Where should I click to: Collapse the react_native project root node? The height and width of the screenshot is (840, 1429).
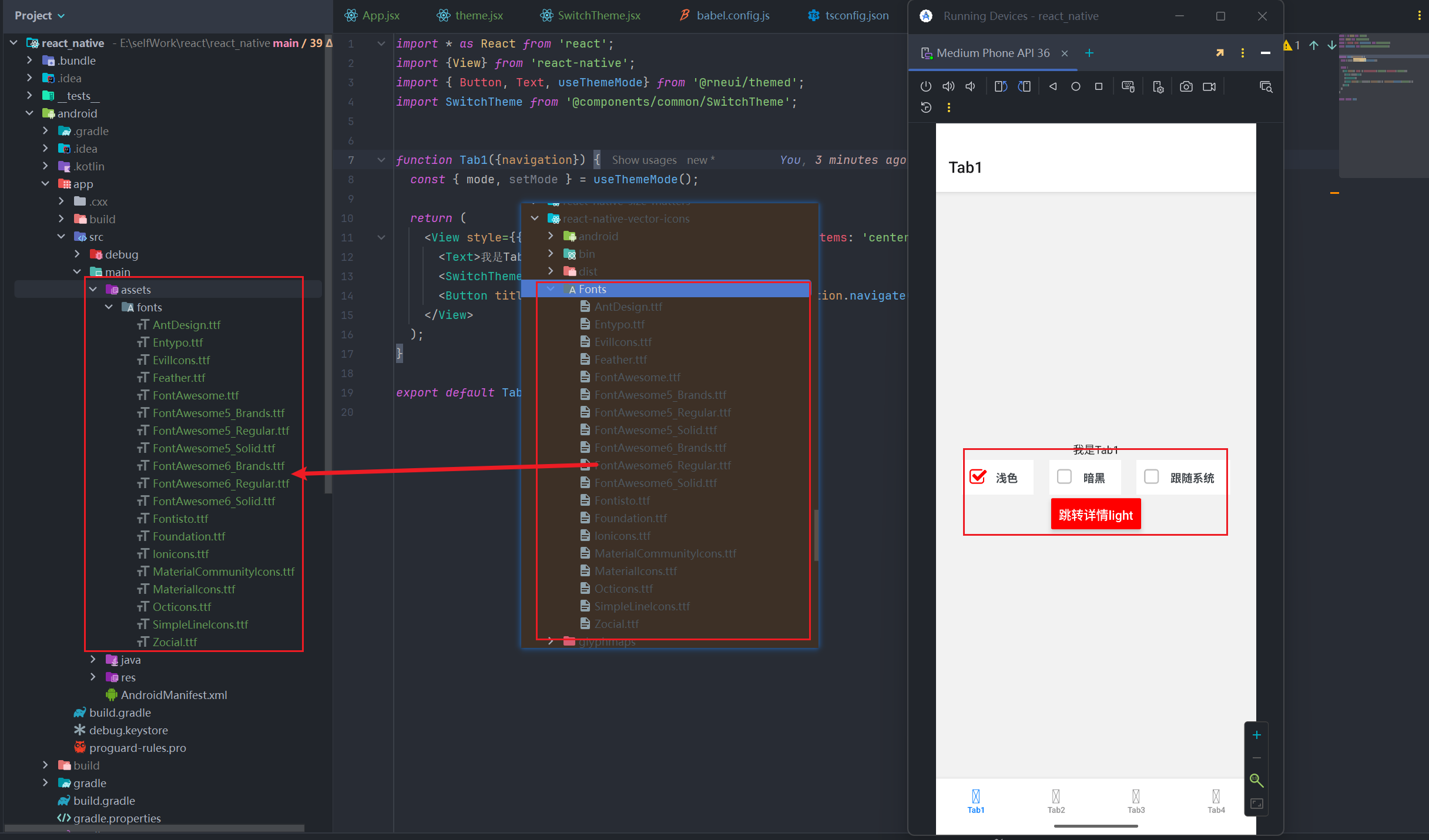[x=14, y=43]
